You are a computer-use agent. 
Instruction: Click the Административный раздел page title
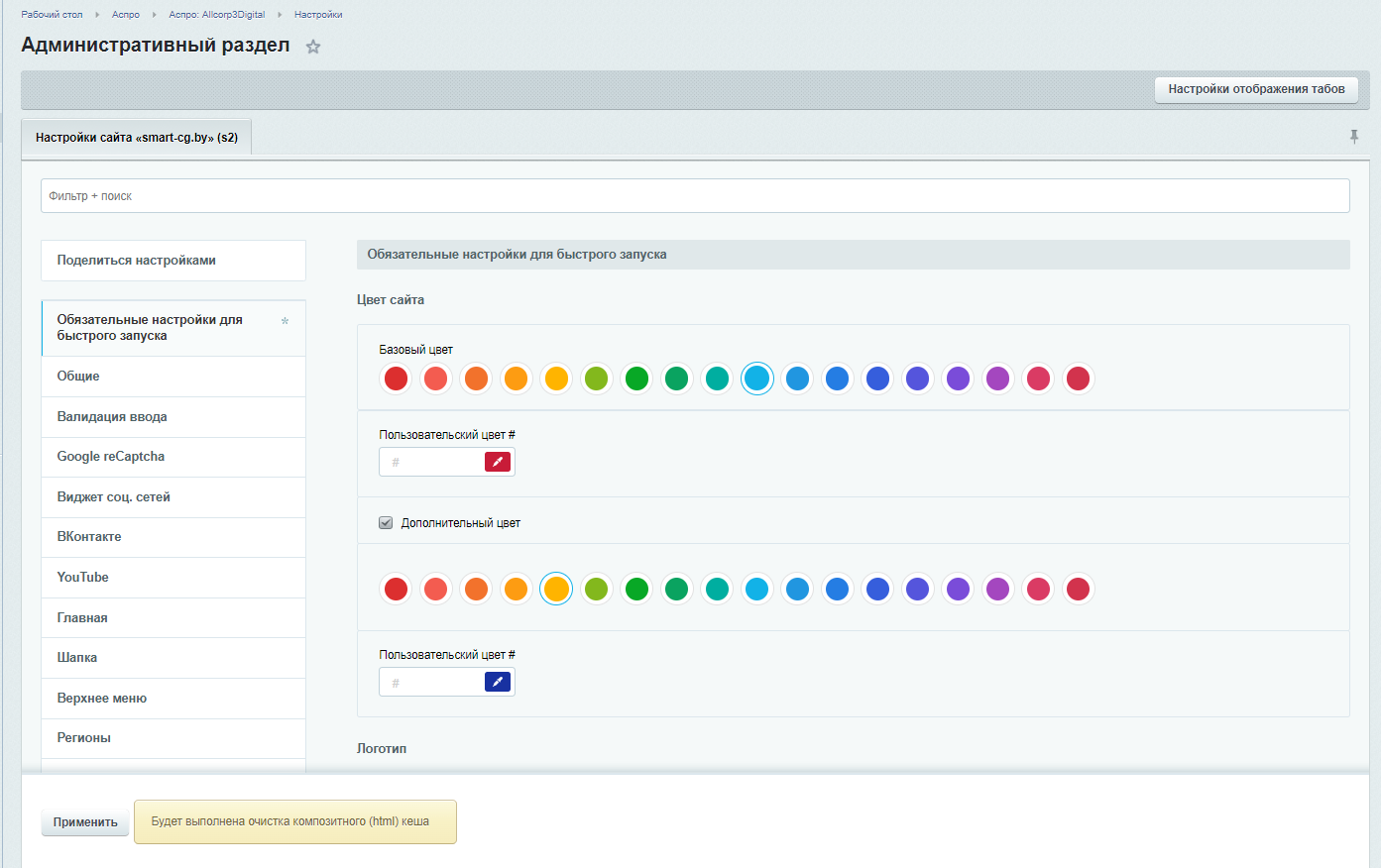pyautogui.click(x=156, y=46)
